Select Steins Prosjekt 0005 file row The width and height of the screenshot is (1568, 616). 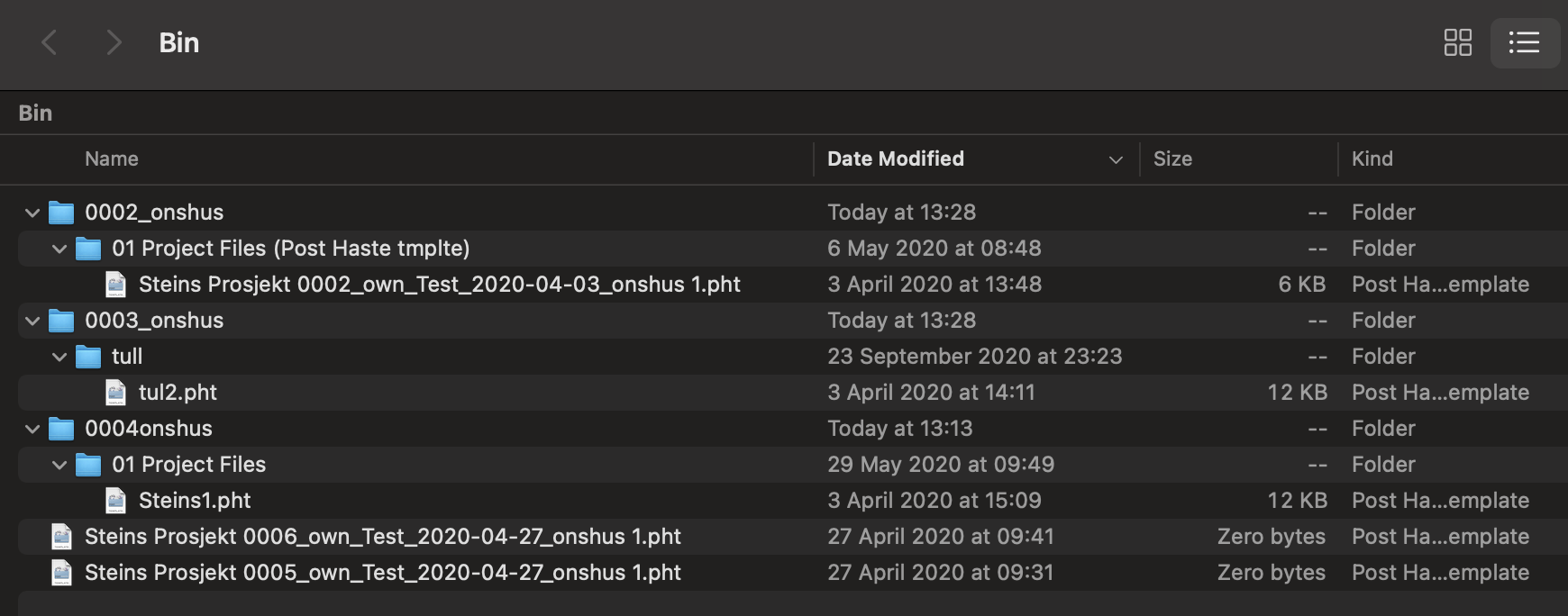(382, 573)
